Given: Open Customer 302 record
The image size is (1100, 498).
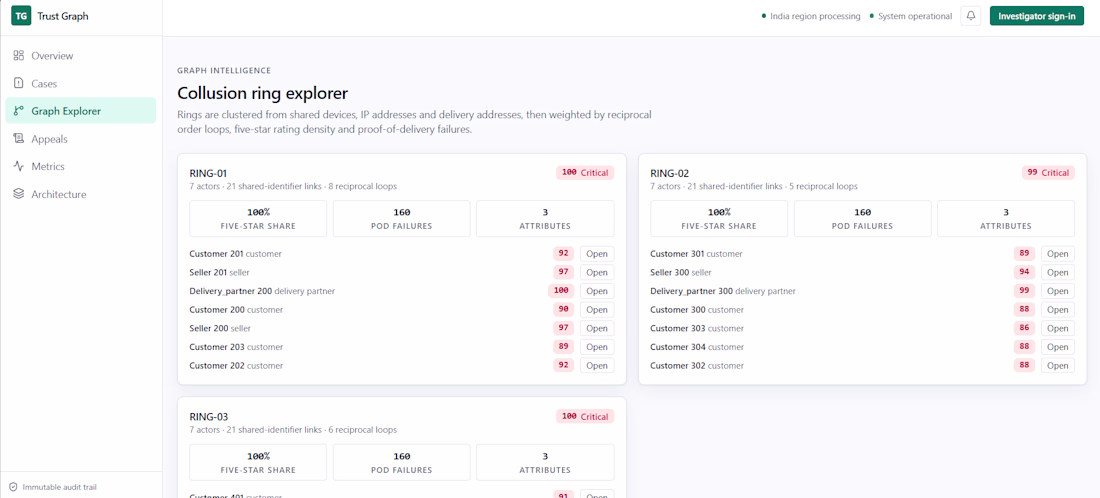Looking at the screenshot, I should 1058,365.
